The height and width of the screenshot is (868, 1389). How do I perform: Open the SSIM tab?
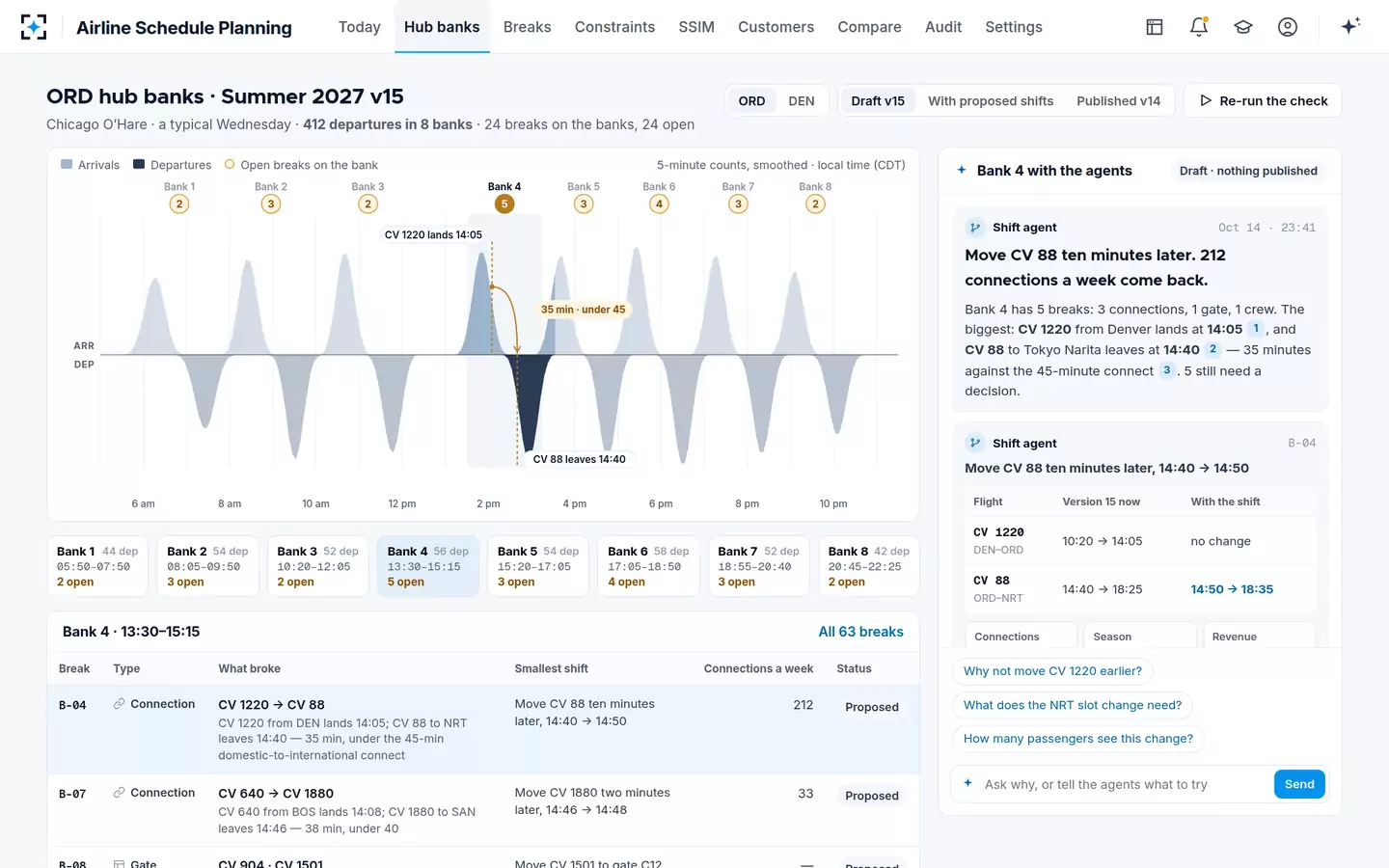pyautogui.click(x=696, y=27)
